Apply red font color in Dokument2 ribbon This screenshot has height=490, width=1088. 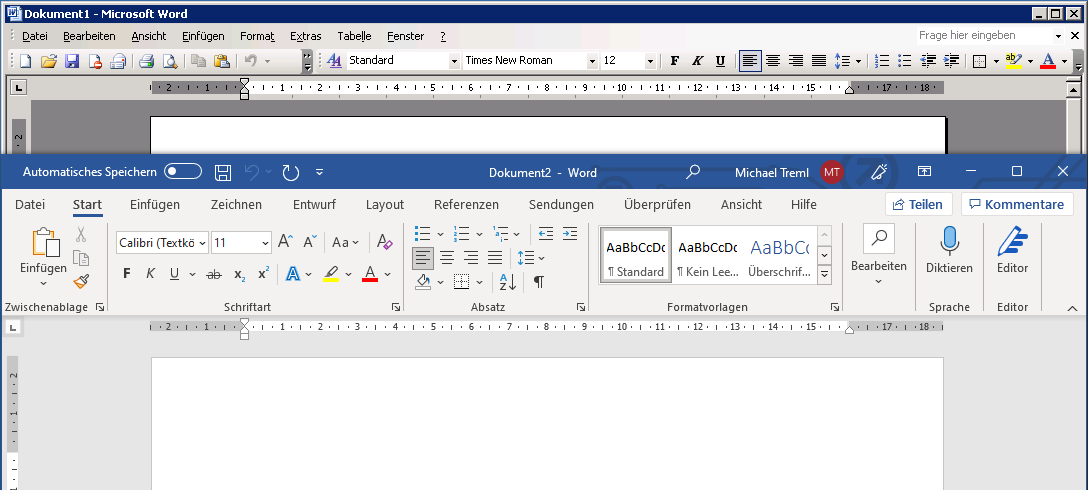[x=370, y=274]
